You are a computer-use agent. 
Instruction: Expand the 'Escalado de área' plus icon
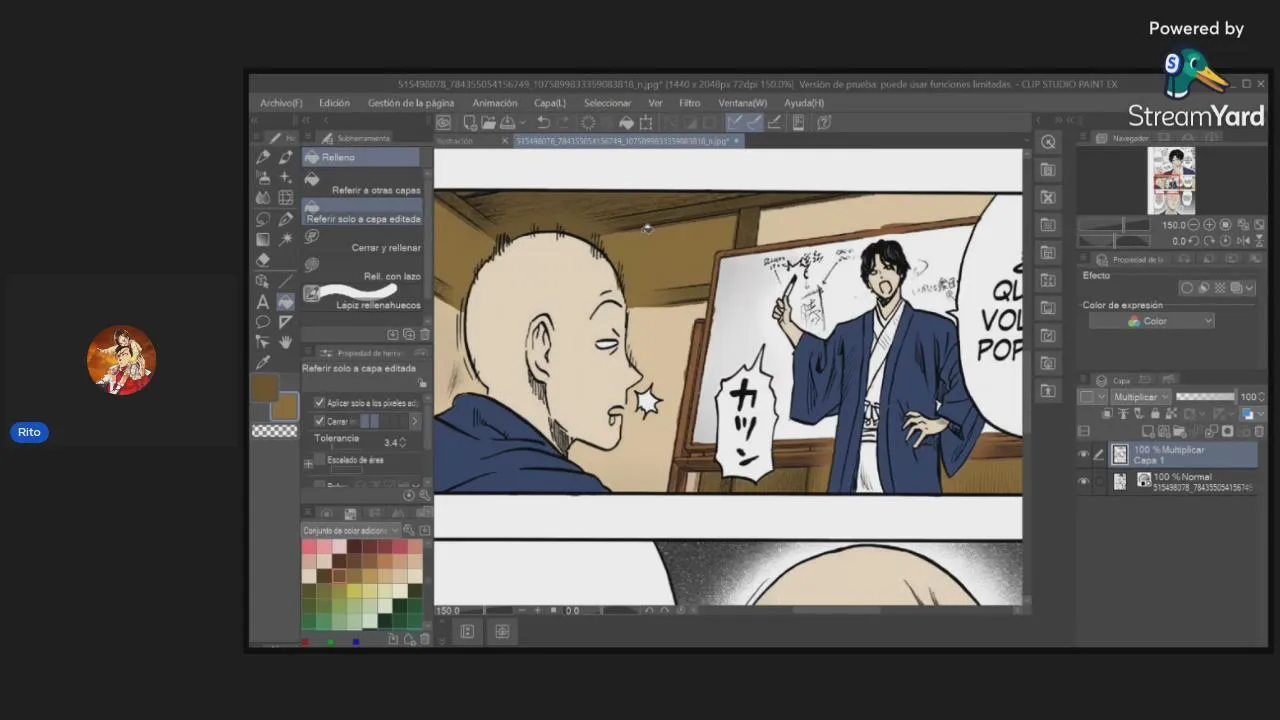308,464
